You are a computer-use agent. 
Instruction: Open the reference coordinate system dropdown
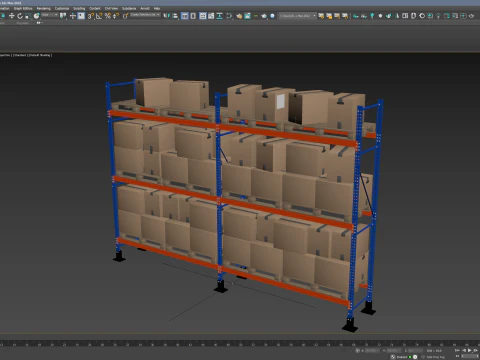click(50, 15)
